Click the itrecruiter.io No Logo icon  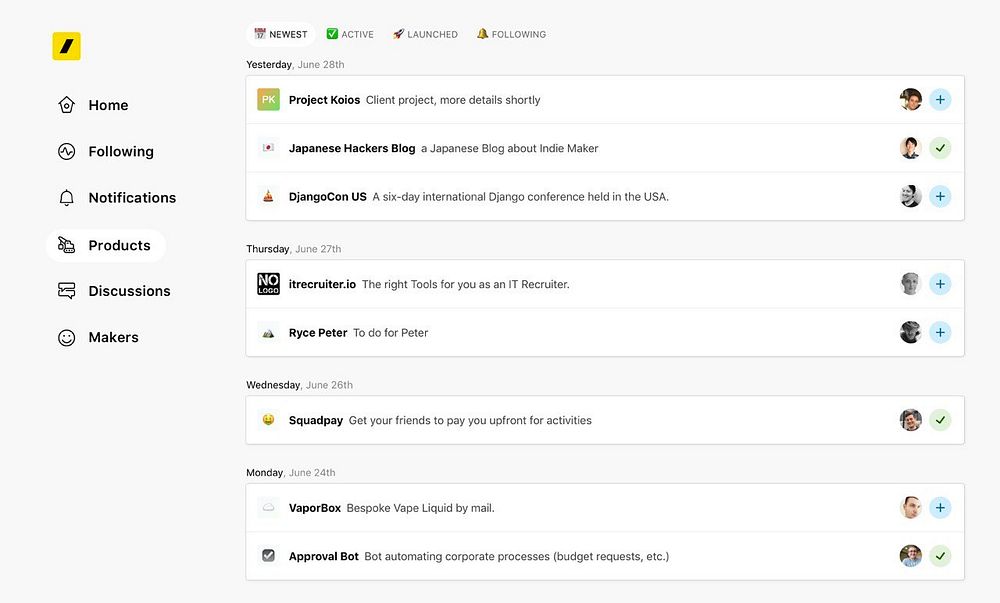coord(268,284)
